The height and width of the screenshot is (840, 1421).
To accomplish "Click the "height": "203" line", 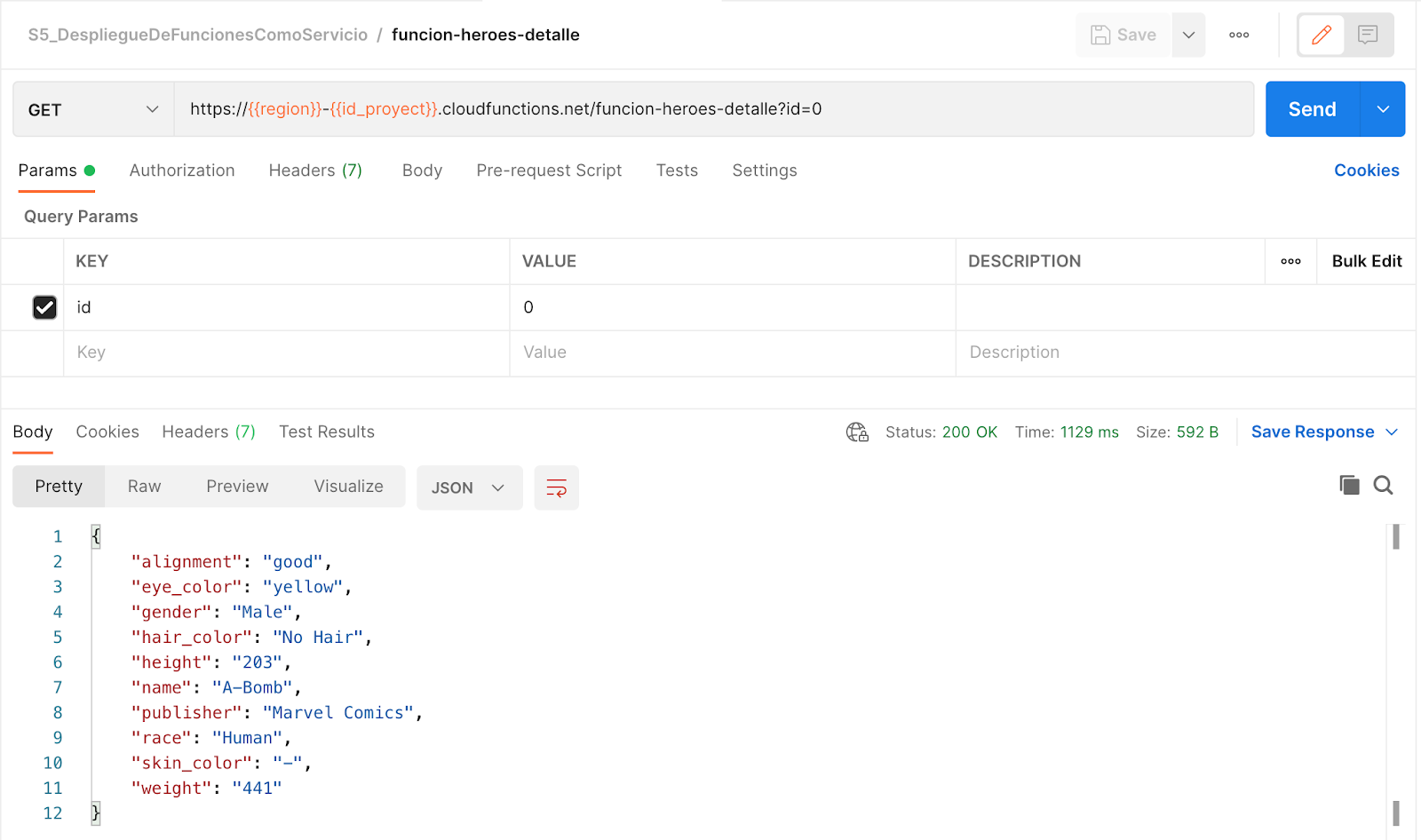I will [x=210, y=662].
